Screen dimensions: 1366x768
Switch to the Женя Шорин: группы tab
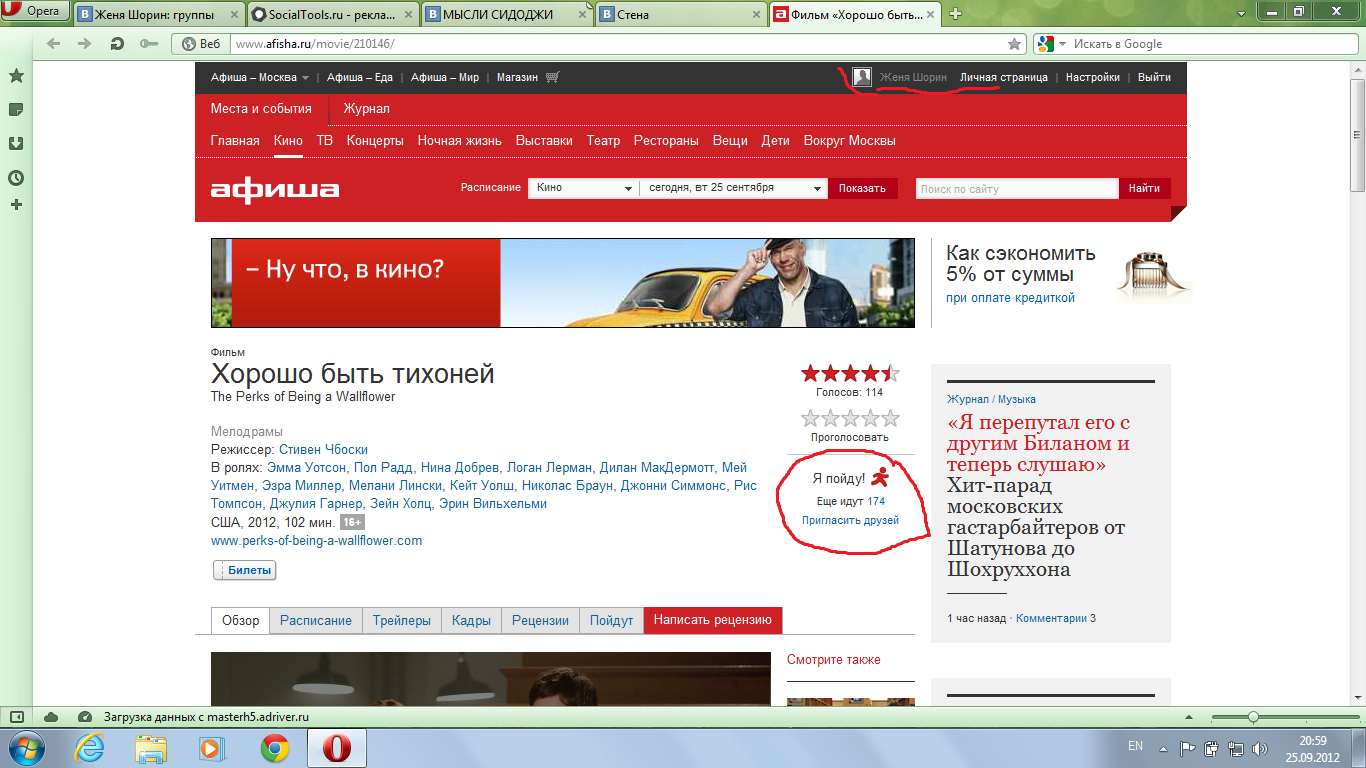click(x=159, y=14)
